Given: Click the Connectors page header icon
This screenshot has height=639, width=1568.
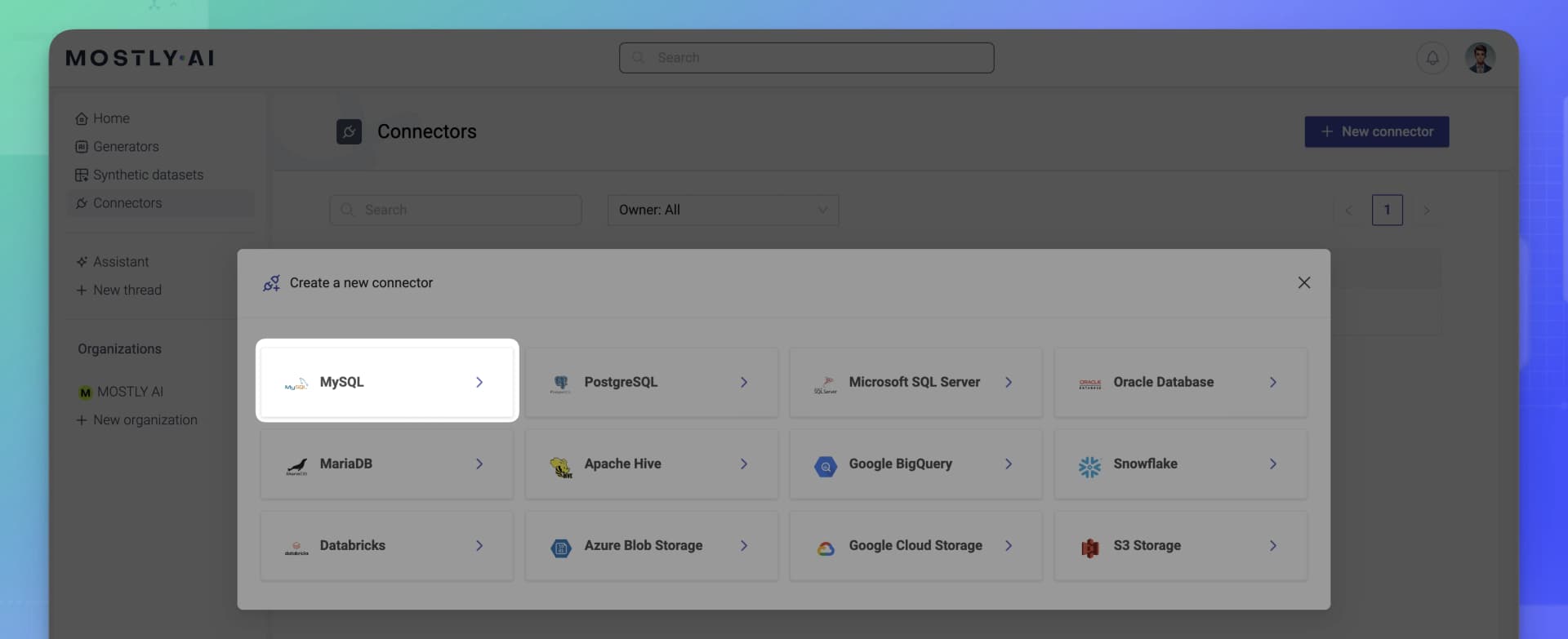Looking at the screenshot, I should coord(349,131).
